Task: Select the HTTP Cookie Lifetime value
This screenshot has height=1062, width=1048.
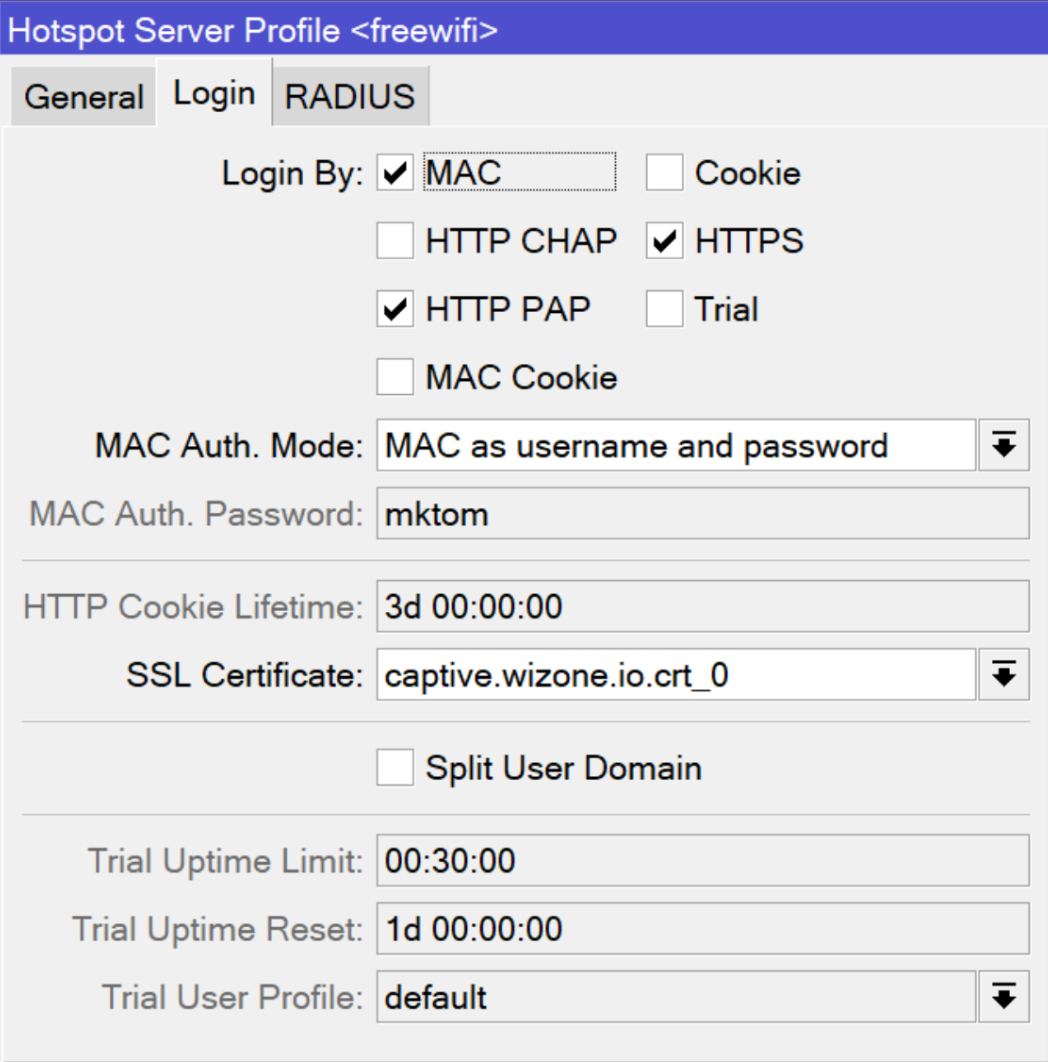Action: click(x=700, y=606)
